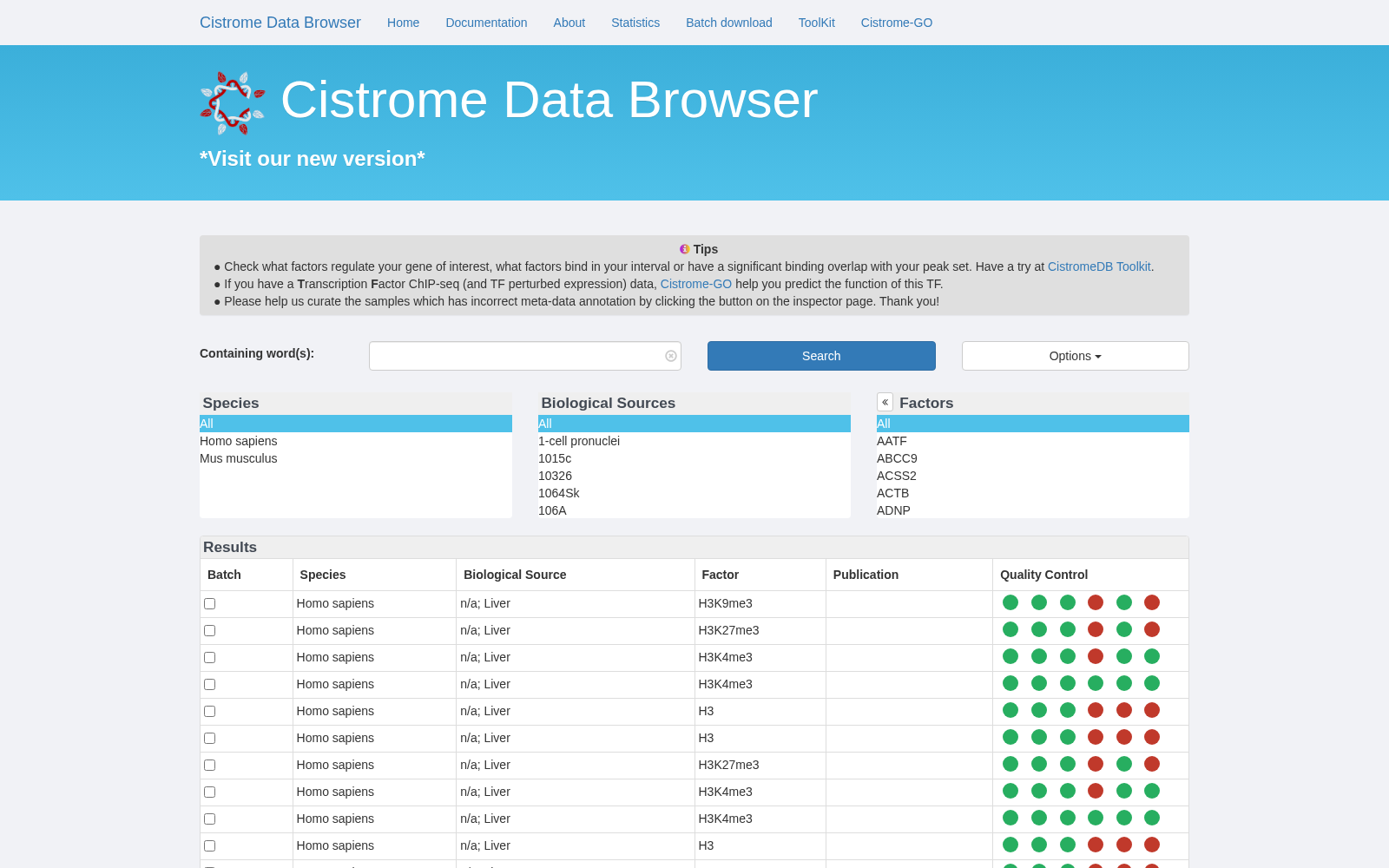Select 106A biological source

694,510
